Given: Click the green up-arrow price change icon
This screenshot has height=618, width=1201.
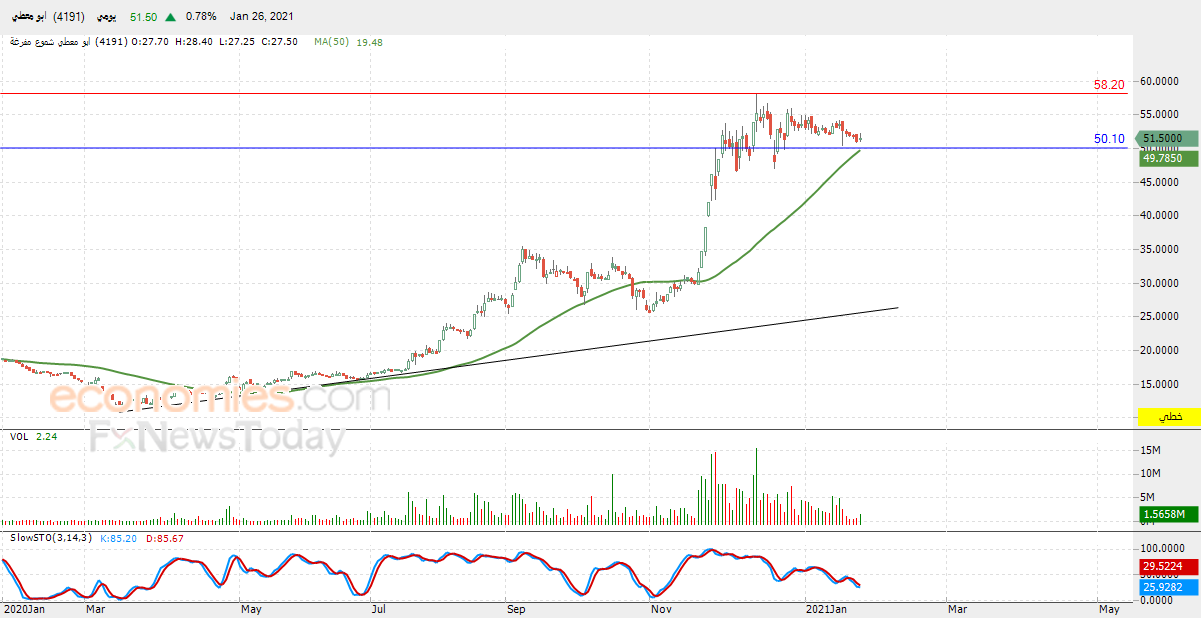Looking at the screenshot, I should 172,17.
